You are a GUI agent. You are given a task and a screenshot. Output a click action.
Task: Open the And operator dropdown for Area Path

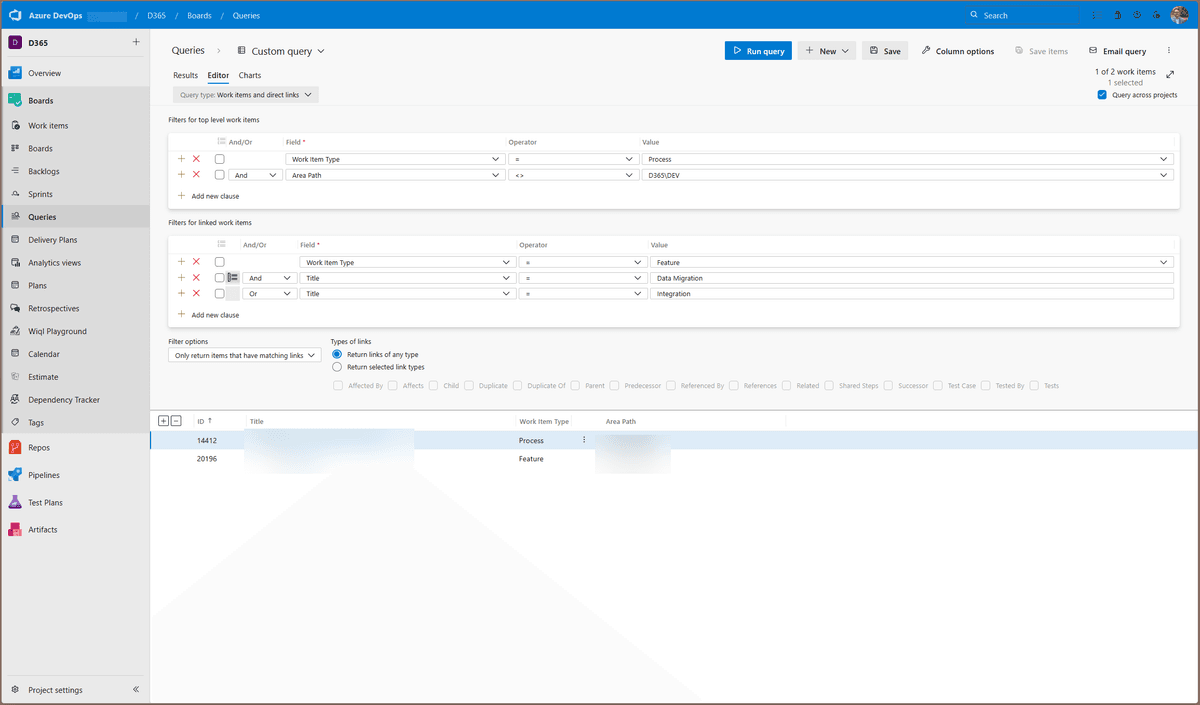(256, 175)
